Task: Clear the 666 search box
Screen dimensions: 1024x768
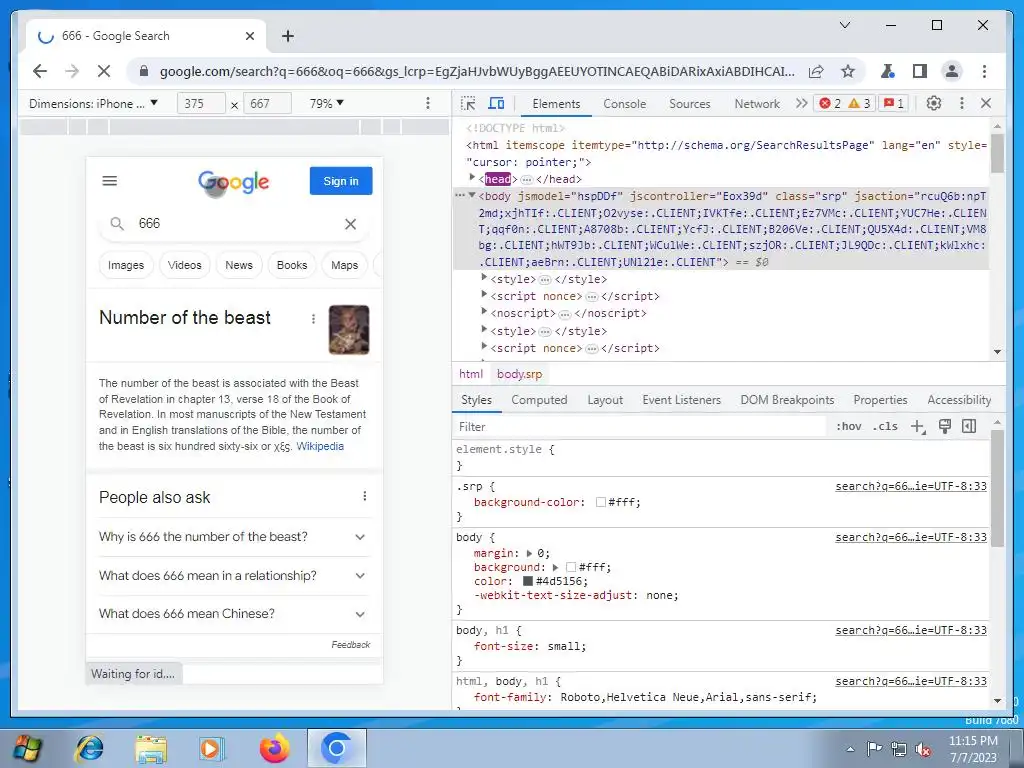Action: pos(351,224)
